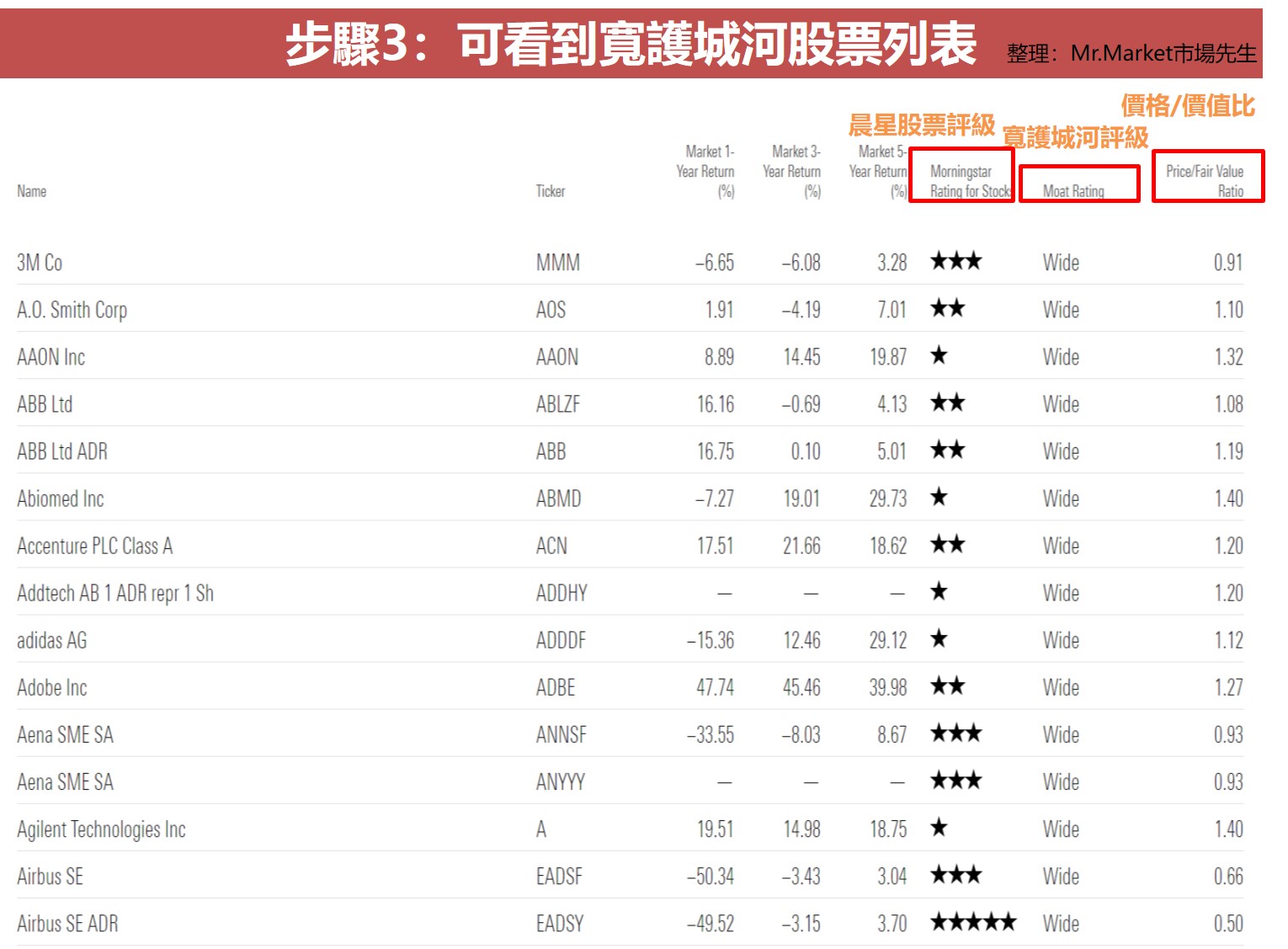1288x949 pixels.
Task: Click Price/Fair Value Ratio column header
Action: 1205,181
